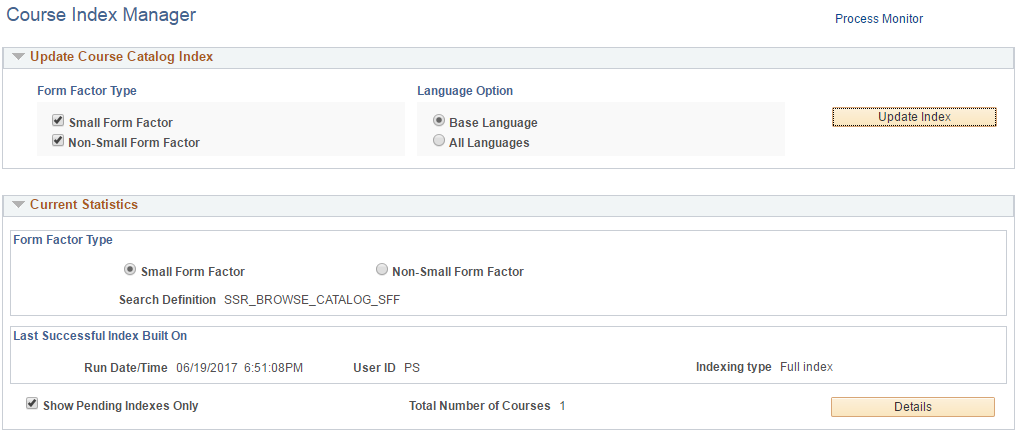Image resolution: width=1019 pixels, height=435 pixels.
Task: Click the Total Number of Courses value
Action: (x=562, y=406)
